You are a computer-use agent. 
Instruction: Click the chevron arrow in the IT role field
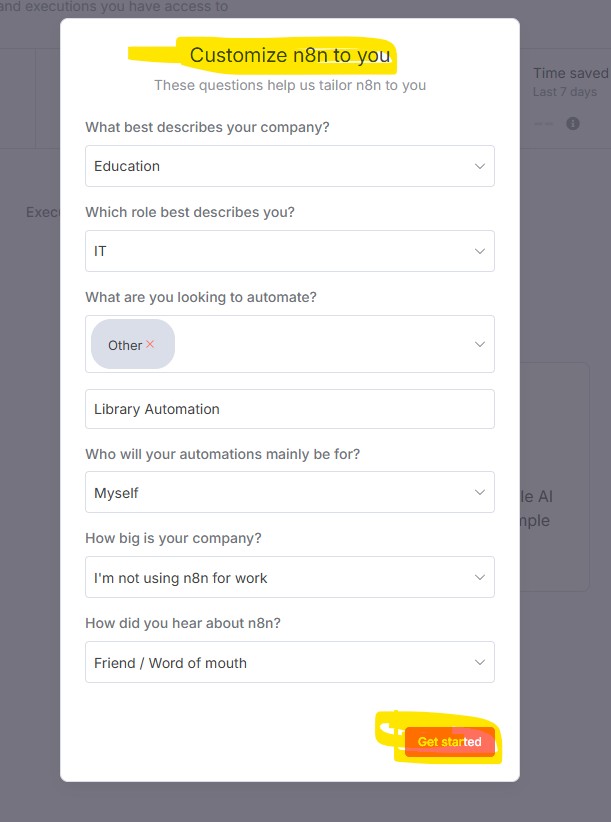tap(480, 251)
